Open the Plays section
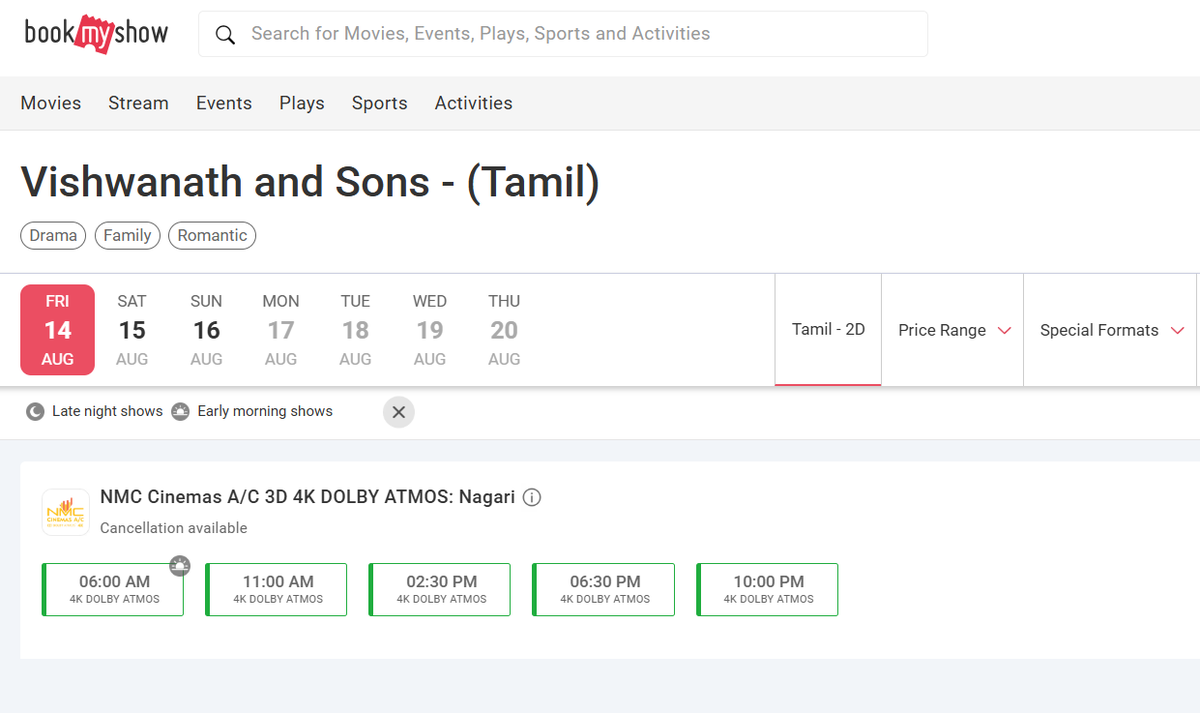Viewport: 1200px width, 713px height. (x=302, y=103)
